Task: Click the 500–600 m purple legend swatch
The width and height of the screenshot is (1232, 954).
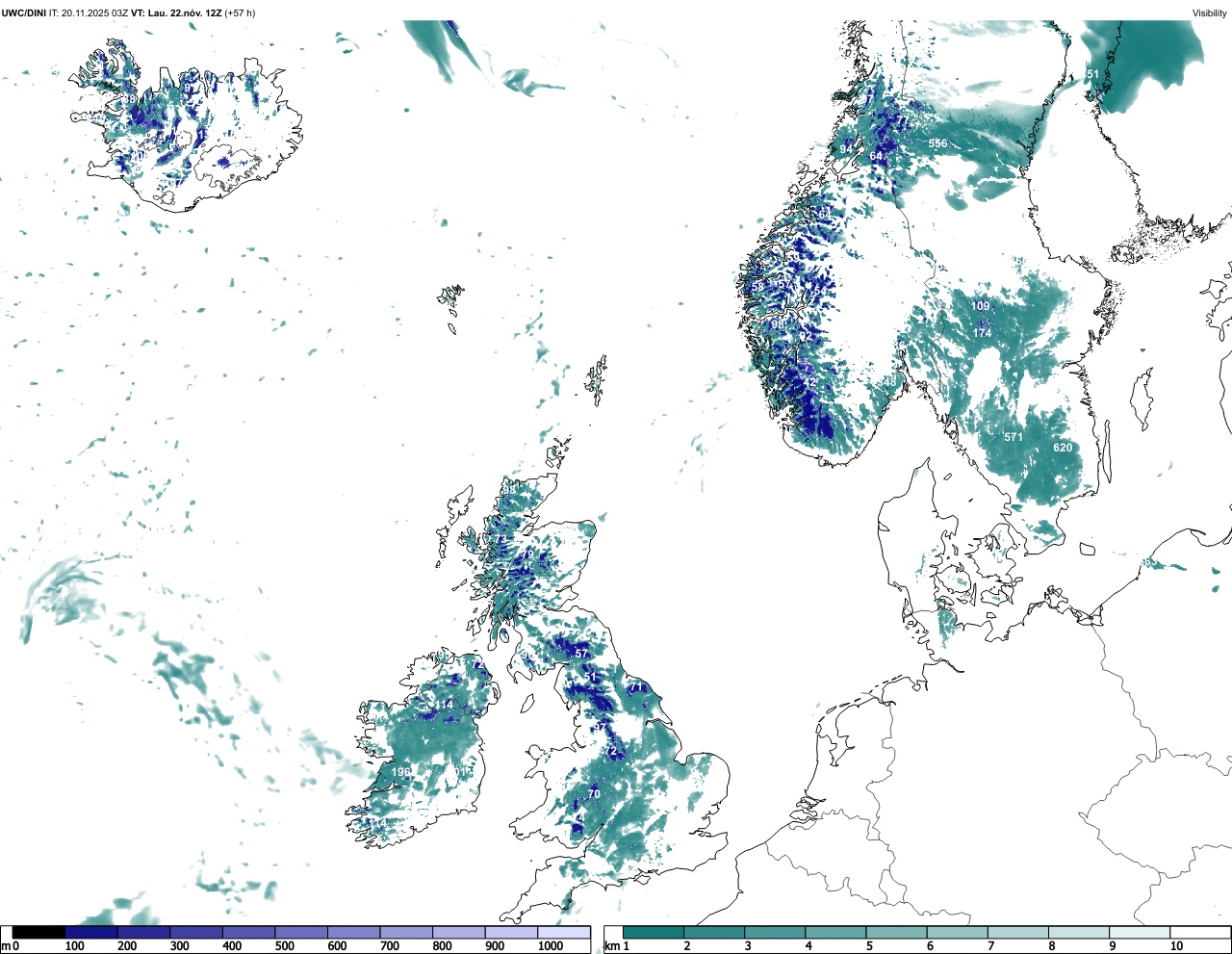Action: pos(301,932)
